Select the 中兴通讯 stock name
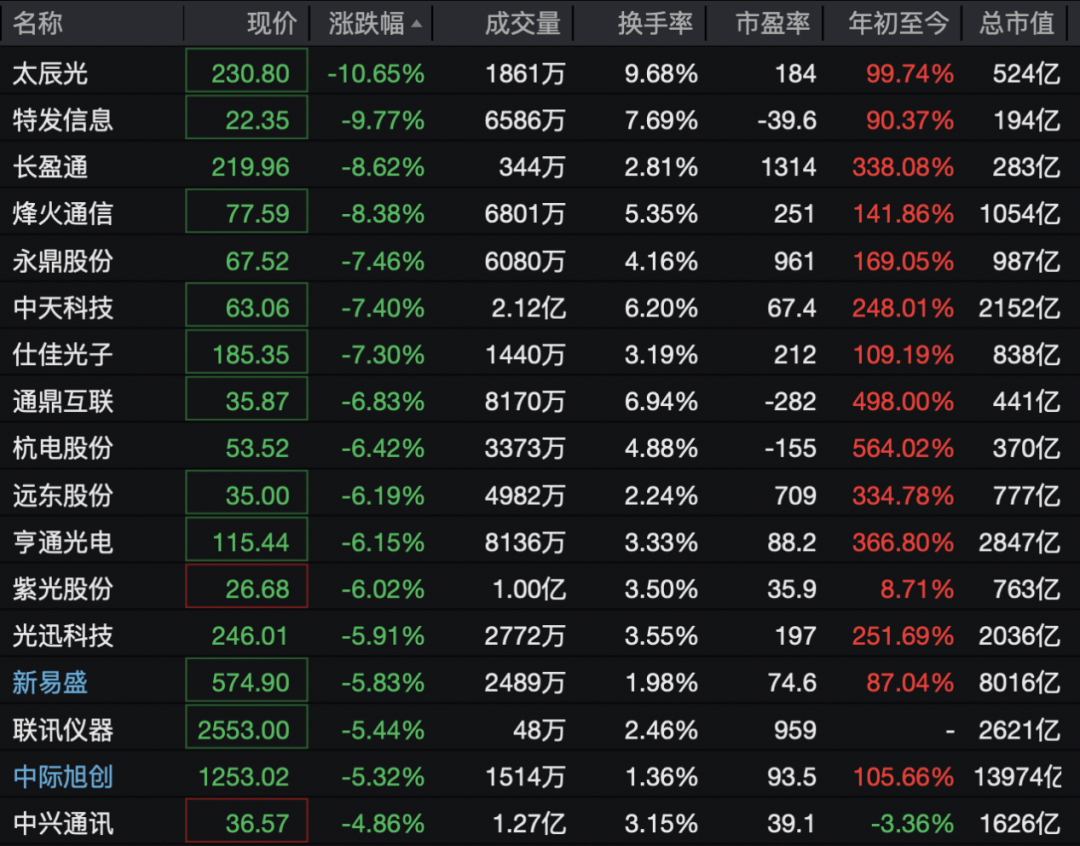This screenshot has height=846, width=1080. [x=63, y=823]
